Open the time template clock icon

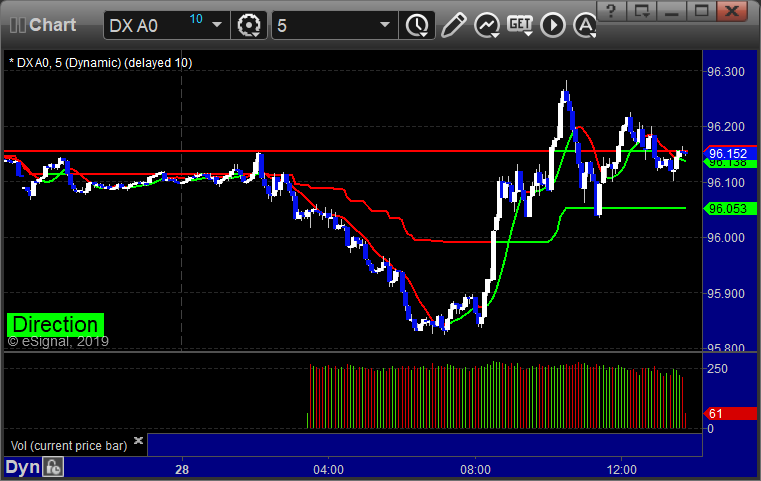click(x=417, y=25)
